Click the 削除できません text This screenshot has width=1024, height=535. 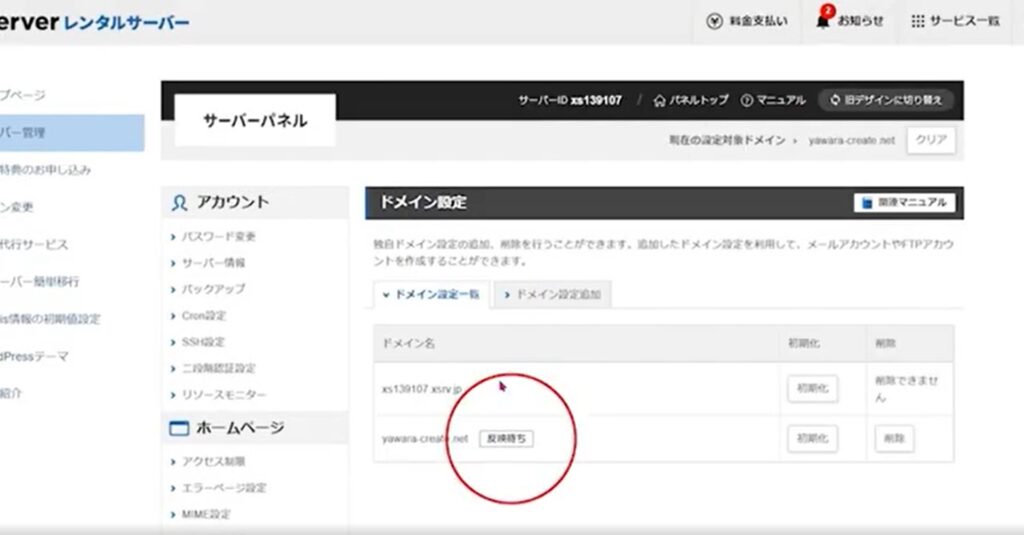pos(906,389)
